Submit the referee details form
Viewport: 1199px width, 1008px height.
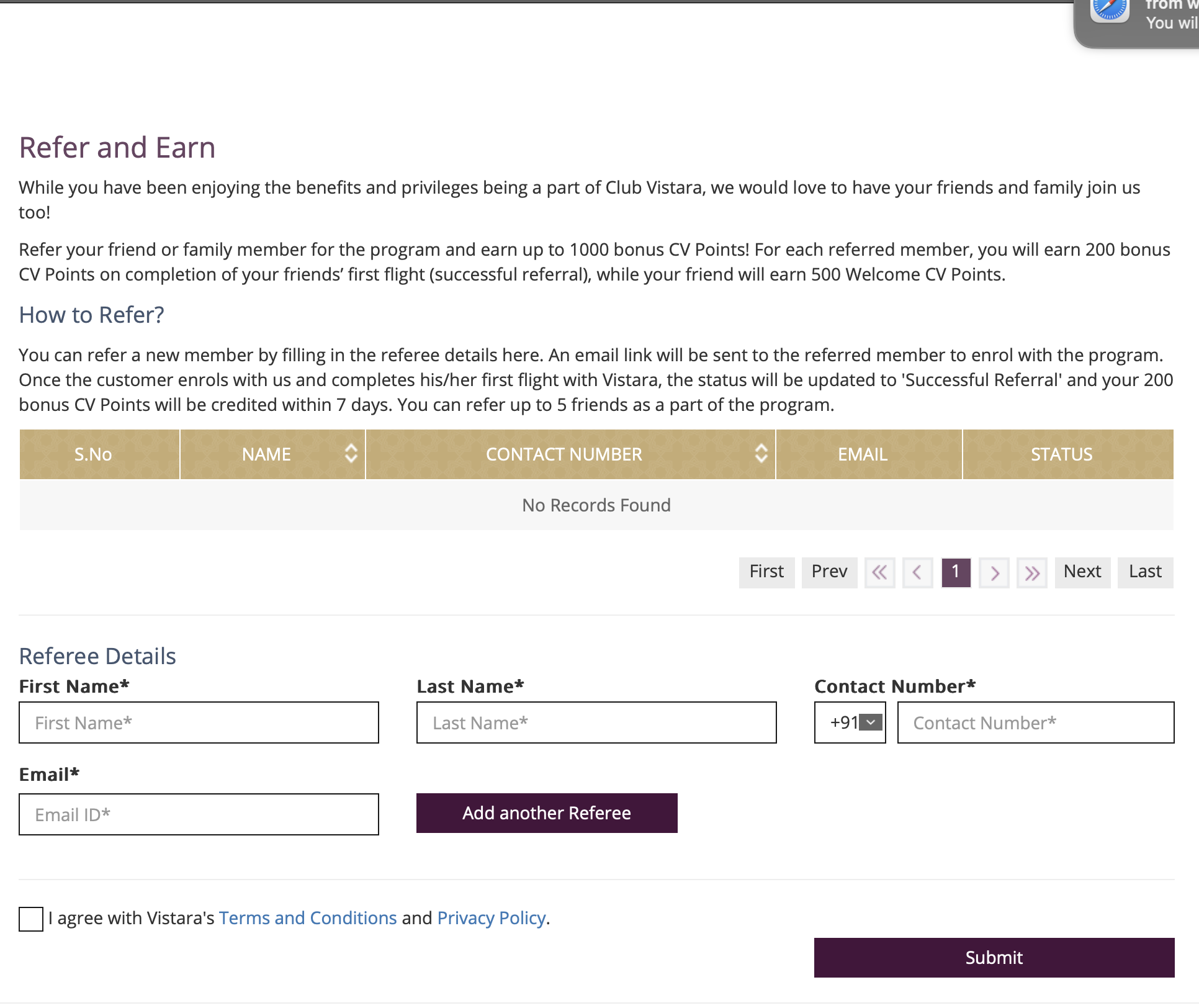pos(994,958)
